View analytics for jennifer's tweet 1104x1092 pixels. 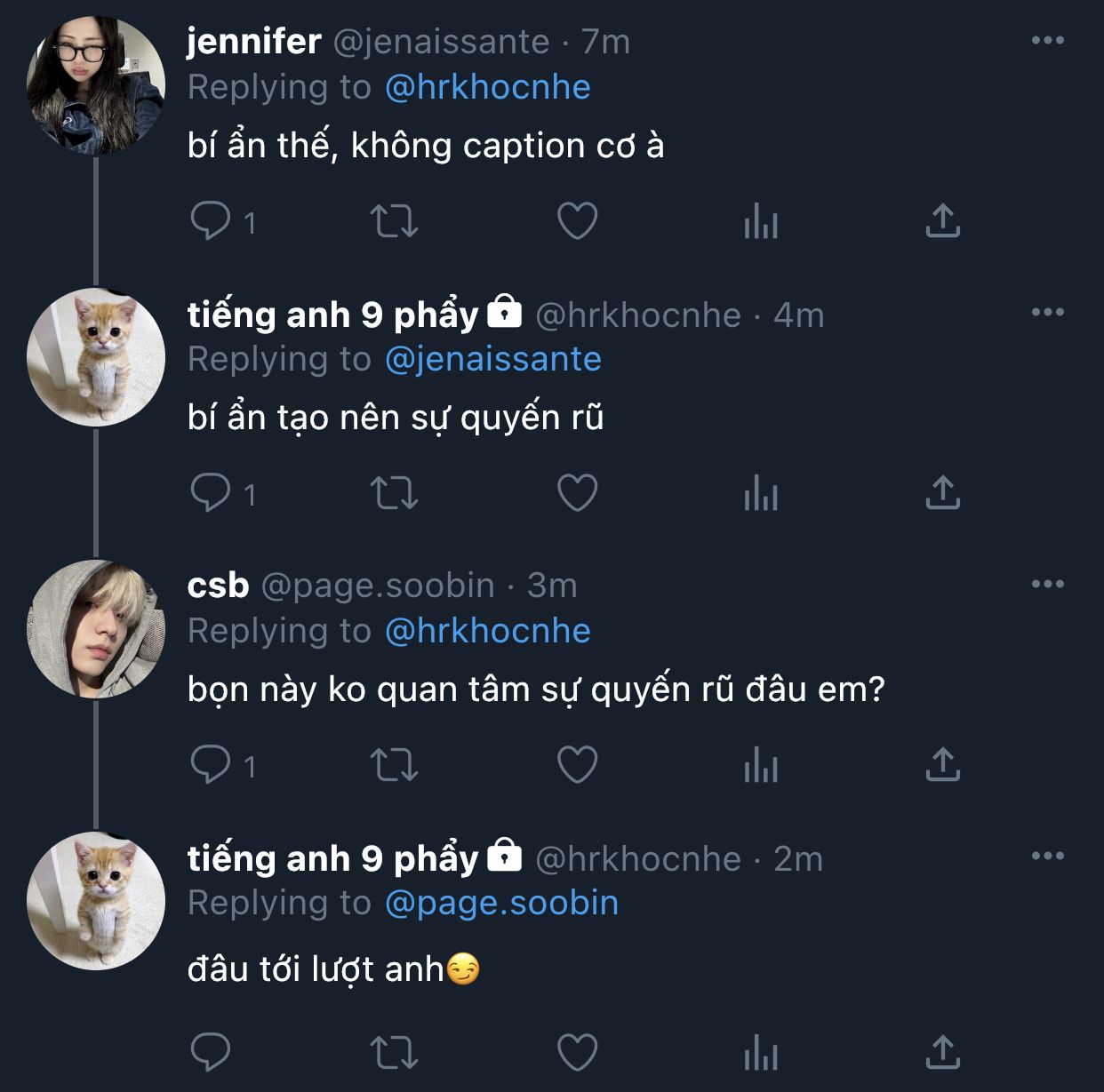coord(761,221)
